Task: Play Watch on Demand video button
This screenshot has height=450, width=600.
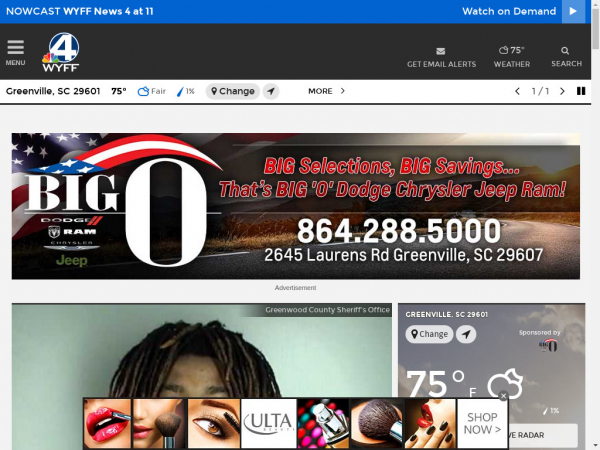Action: point(573,11)
